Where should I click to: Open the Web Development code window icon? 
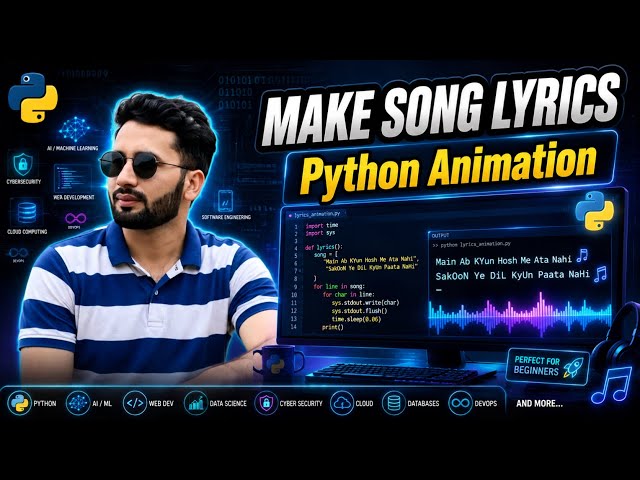[x=73, y=179]
